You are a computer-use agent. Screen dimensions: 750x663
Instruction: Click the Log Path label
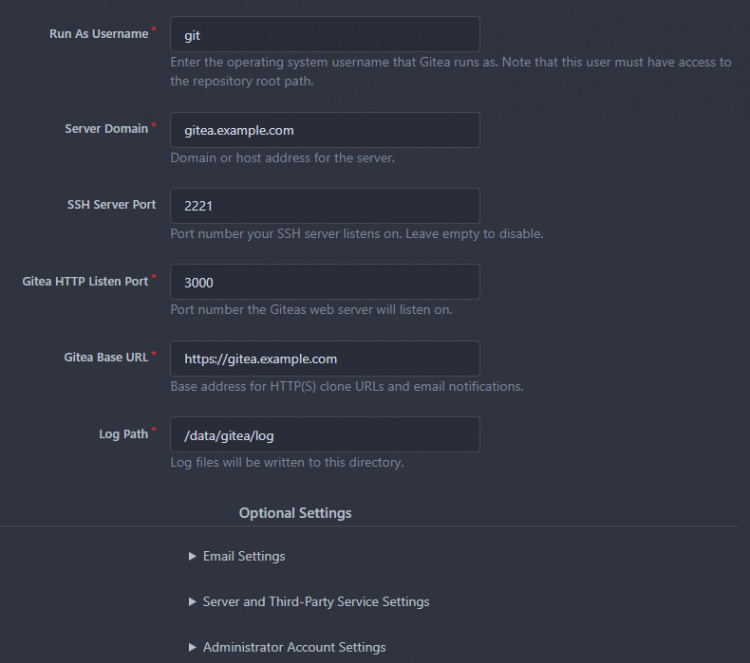click(123, 434)
